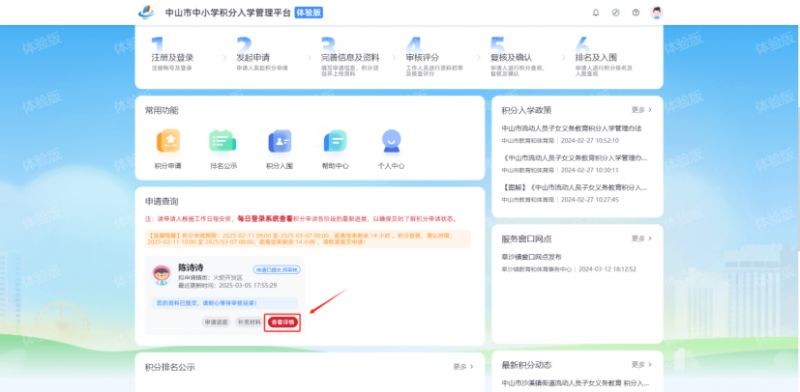The height and width of the screenshot is (392, 800).
Task: Click applicant name 陈诗诗
Action: click(x=191, y=267)
